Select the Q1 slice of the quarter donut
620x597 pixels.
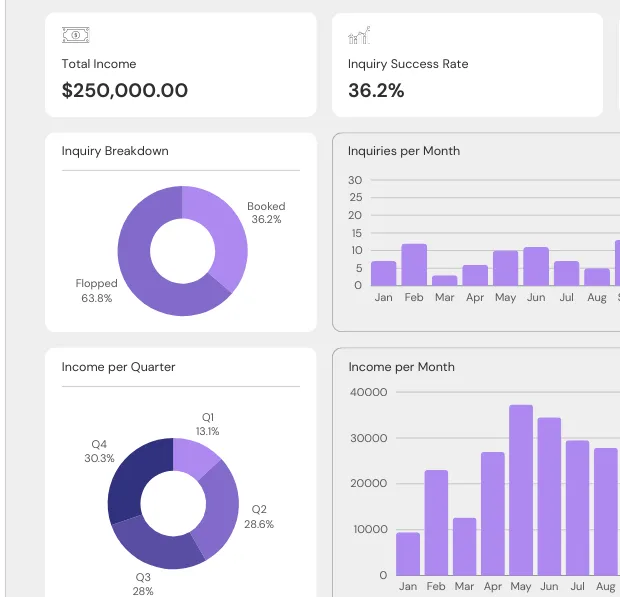(193, 455)
